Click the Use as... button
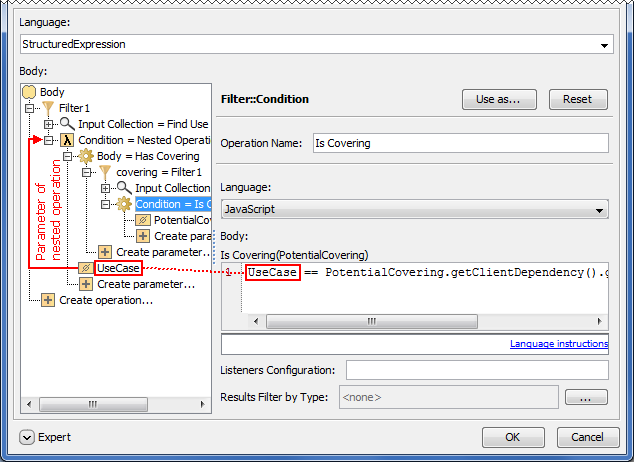634x462 pixels. click(499, 99)
